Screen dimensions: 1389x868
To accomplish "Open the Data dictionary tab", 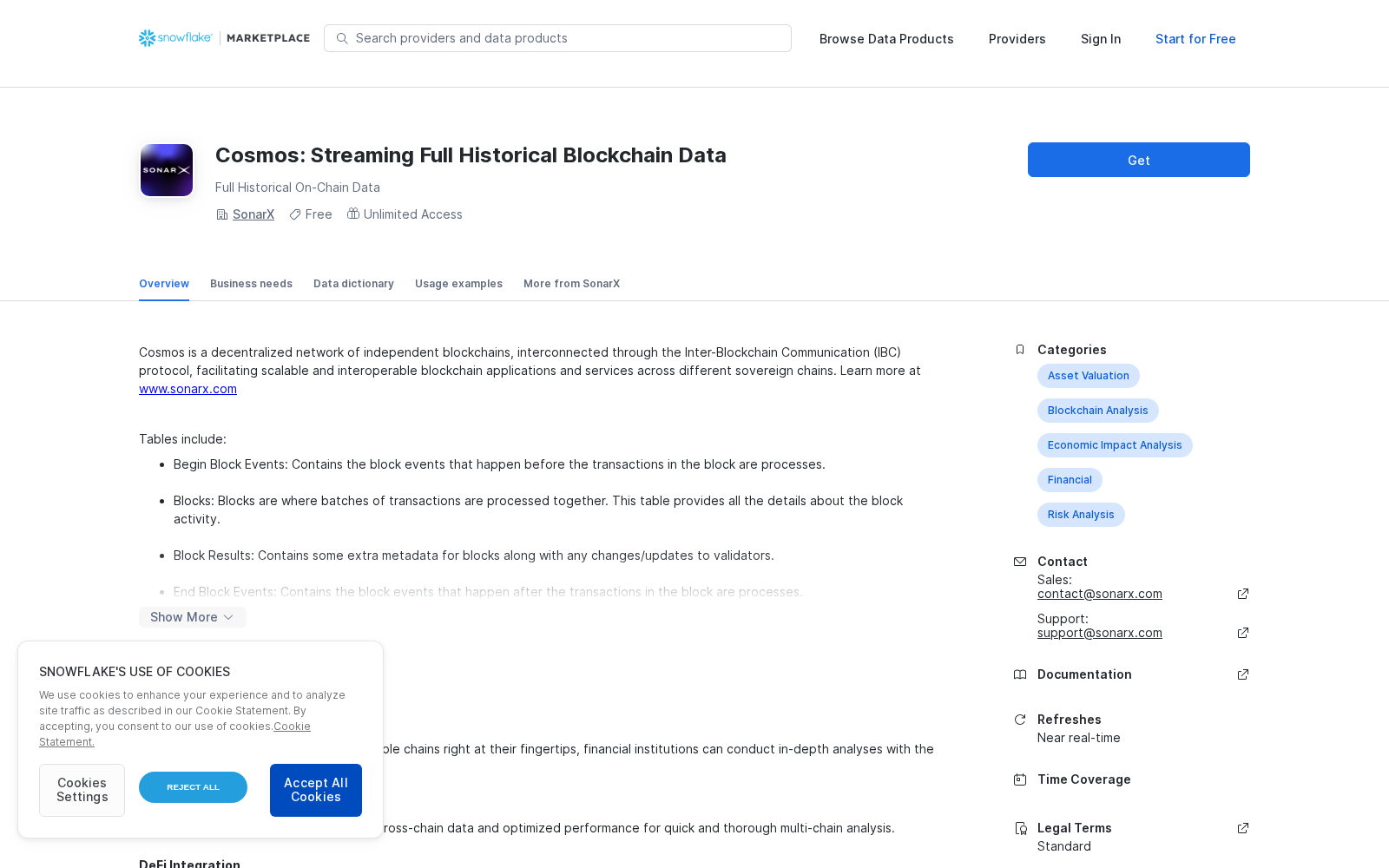I will [353, 284].
